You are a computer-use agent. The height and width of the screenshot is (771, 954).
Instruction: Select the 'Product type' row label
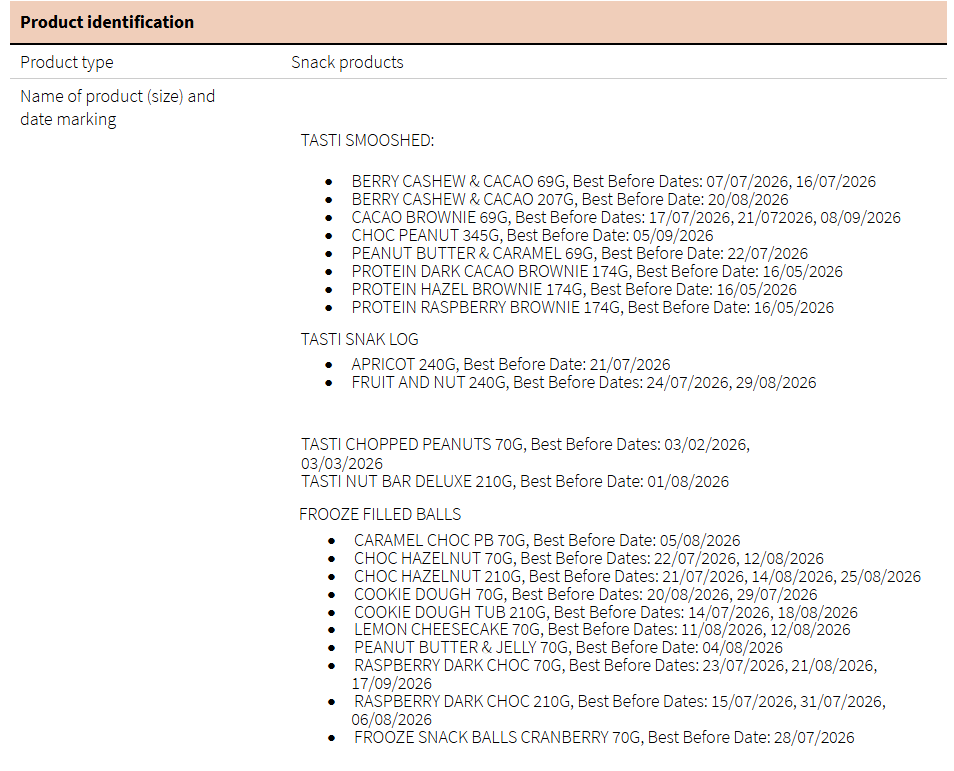[x=67, y=62]
